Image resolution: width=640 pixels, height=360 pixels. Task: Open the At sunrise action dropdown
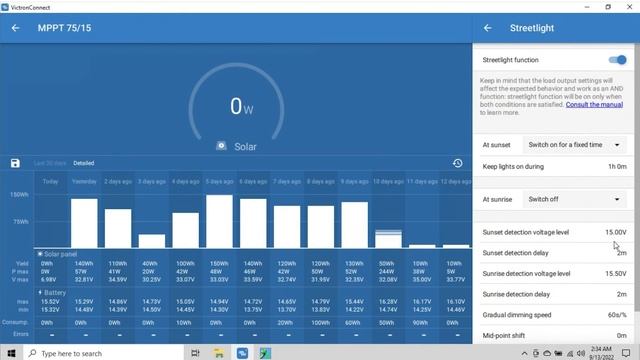574,200
